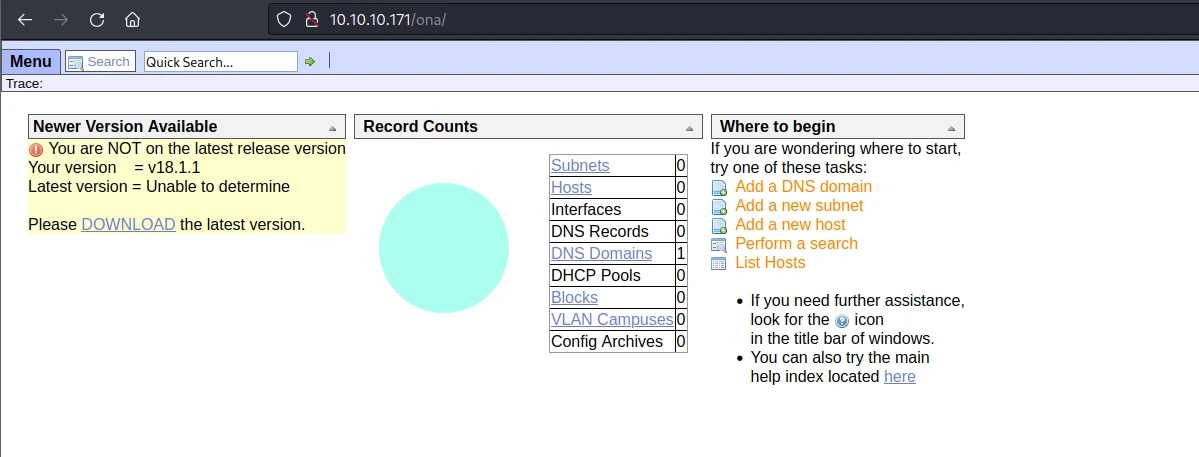The width and height of the screenshot is (1199, 457).
Task: Click the Interfaces row label
Action: pos(587,209)
